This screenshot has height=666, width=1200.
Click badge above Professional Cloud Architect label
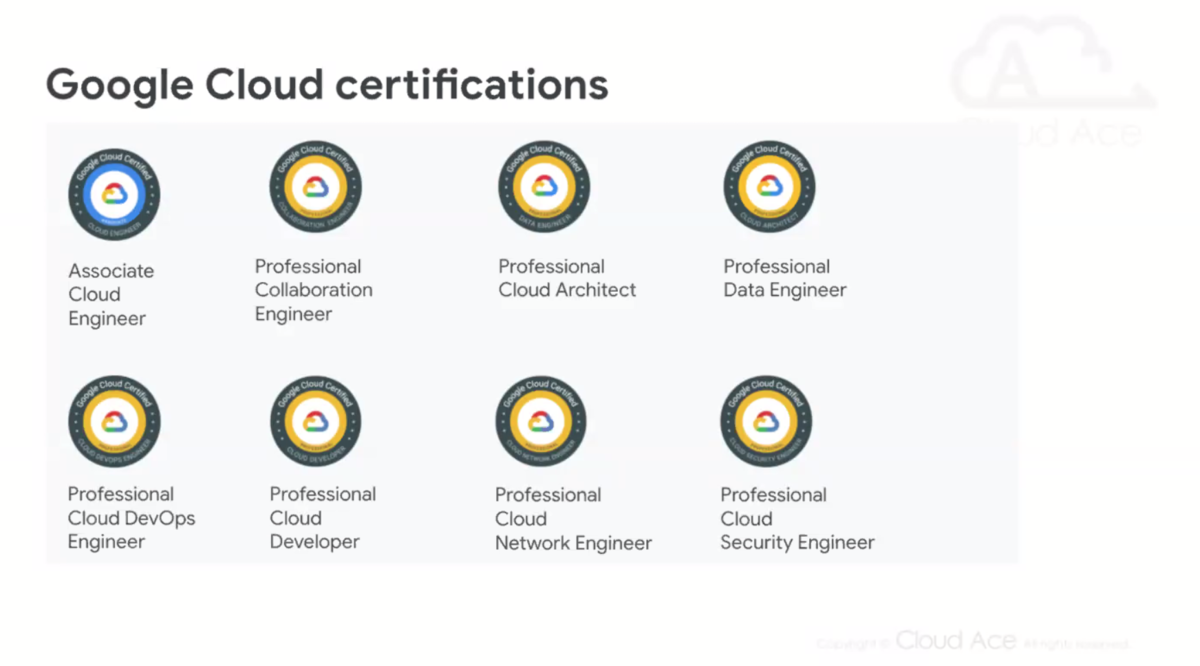click(544, 187)
